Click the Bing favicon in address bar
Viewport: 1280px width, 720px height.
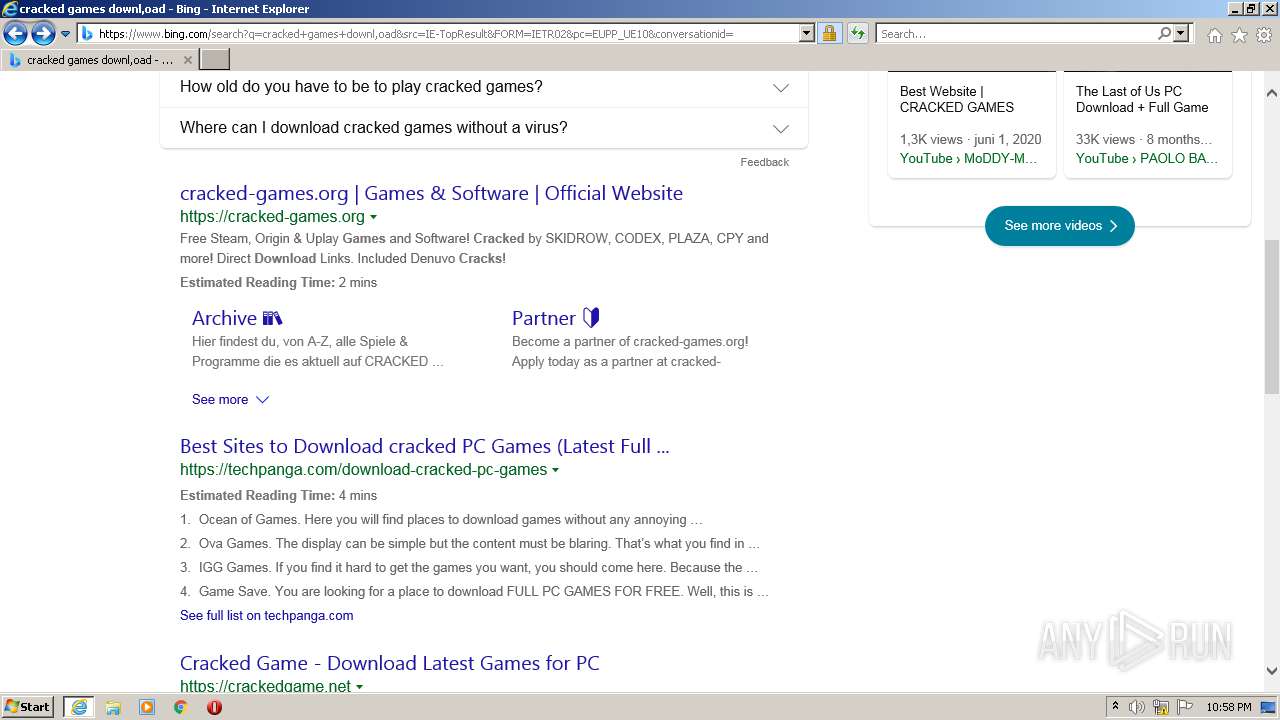pos(87,34)
